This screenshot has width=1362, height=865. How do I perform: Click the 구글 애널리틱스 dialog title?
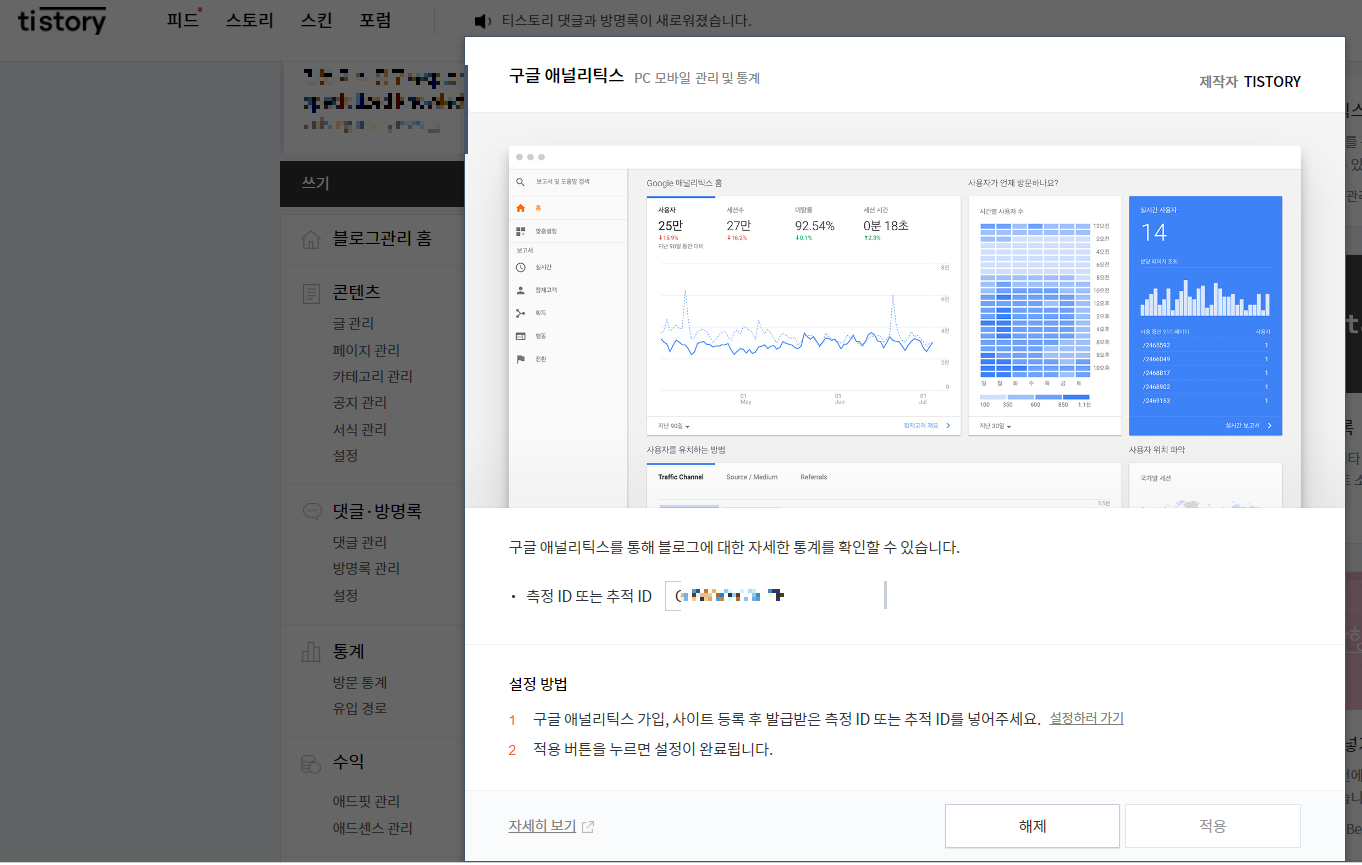pos(566,76)
